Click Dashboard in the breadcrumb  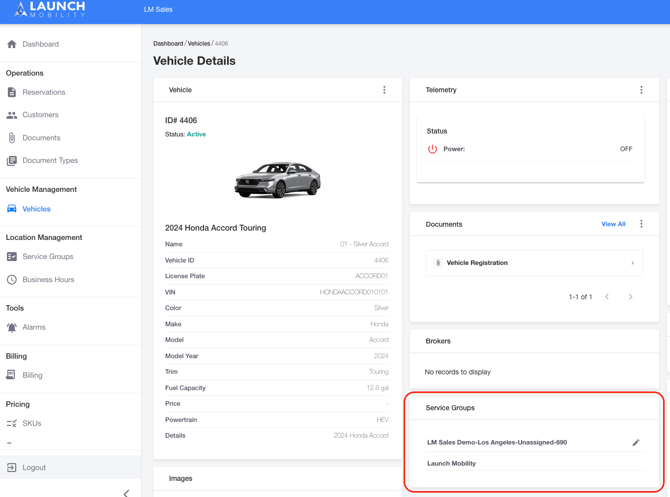point(168,44)
